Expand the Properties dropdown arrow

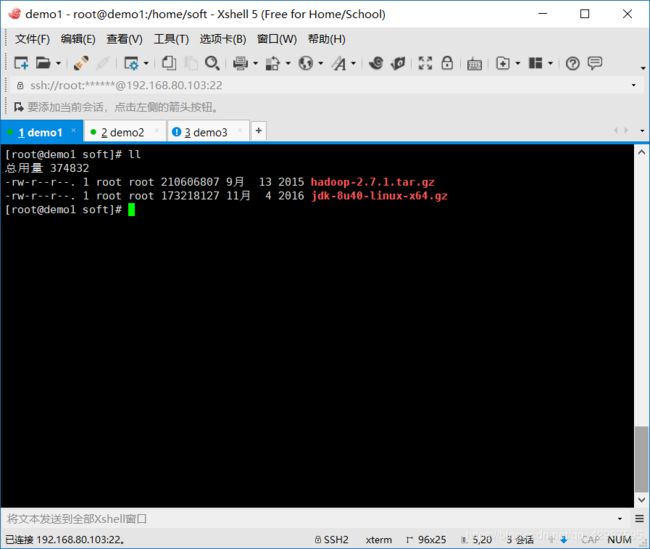coord(146,63)
